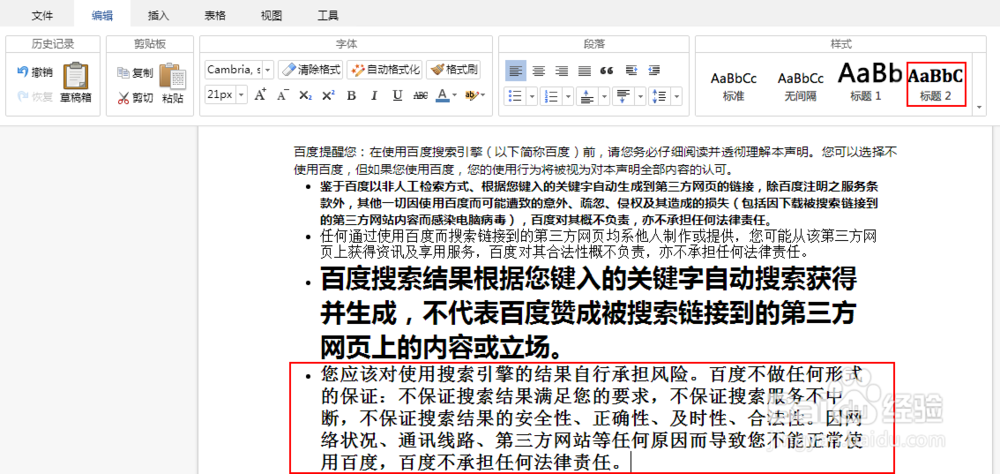This screenshot has height=474, width=1000.
Task: Apply the Standard (标准) style
Action: 734,85
